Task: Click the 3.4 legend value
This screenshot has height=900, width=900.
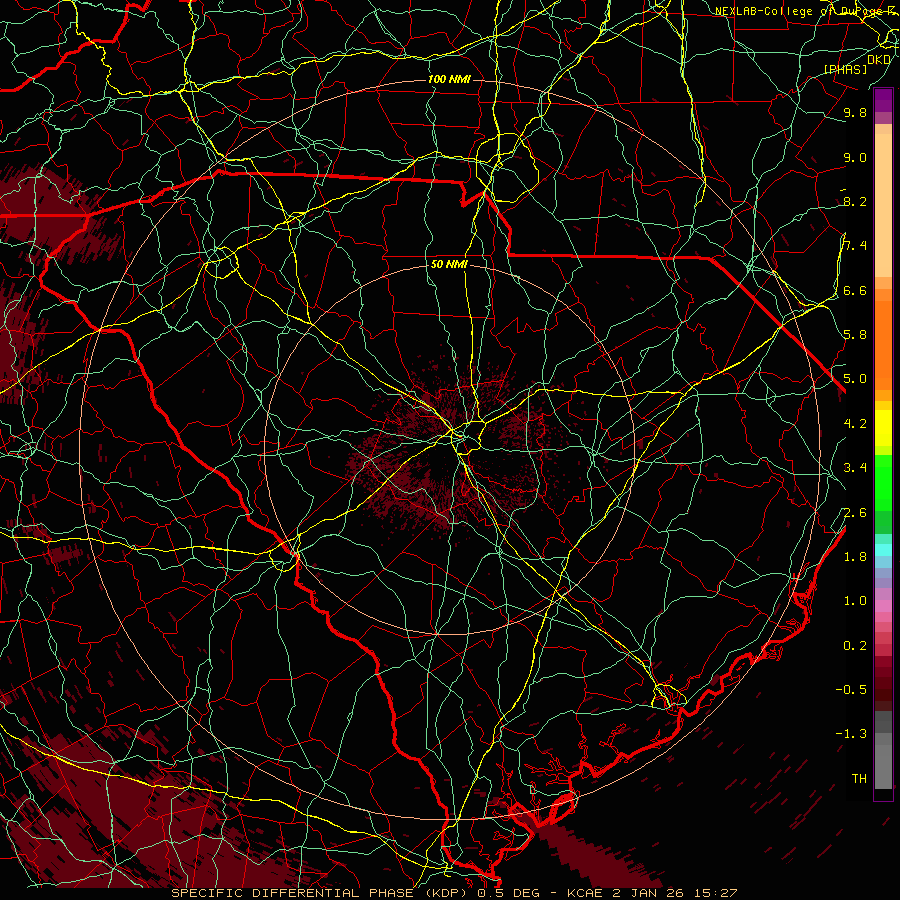Action: (855, 468)
